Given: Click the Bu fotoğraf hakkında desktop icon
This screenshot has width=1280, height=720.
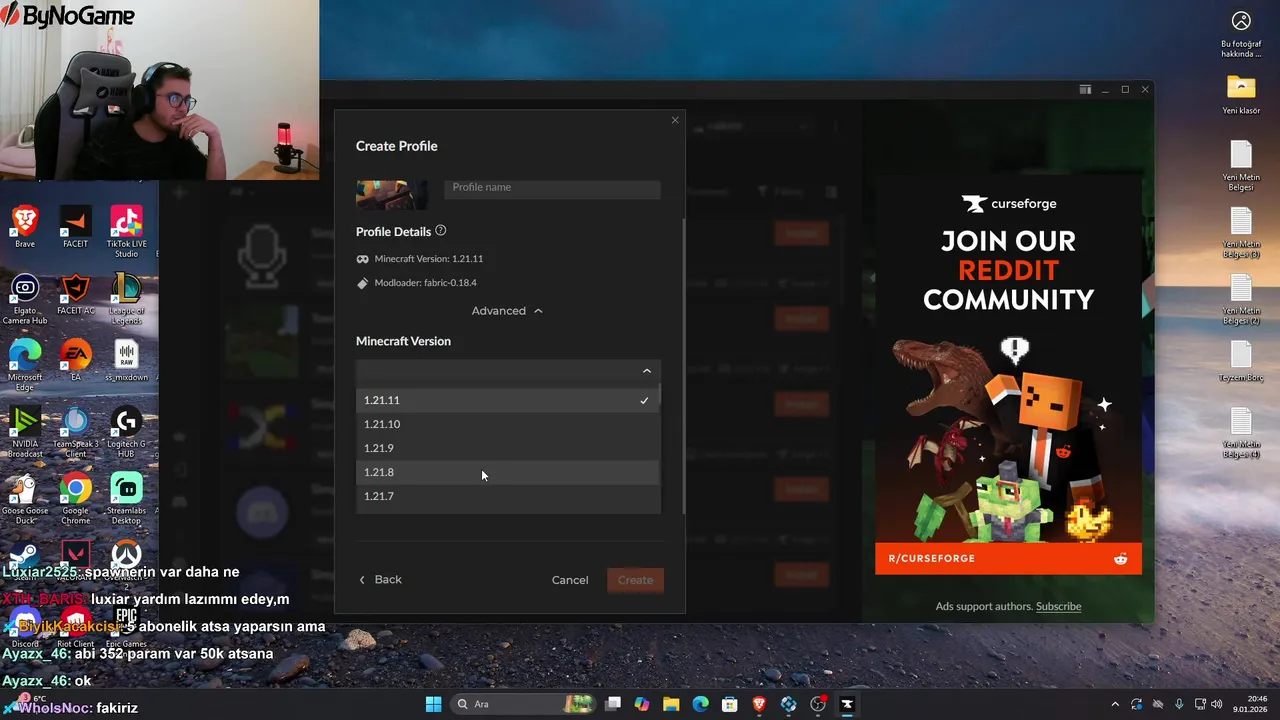Looking at the screenshot, I should point(1241,33).
